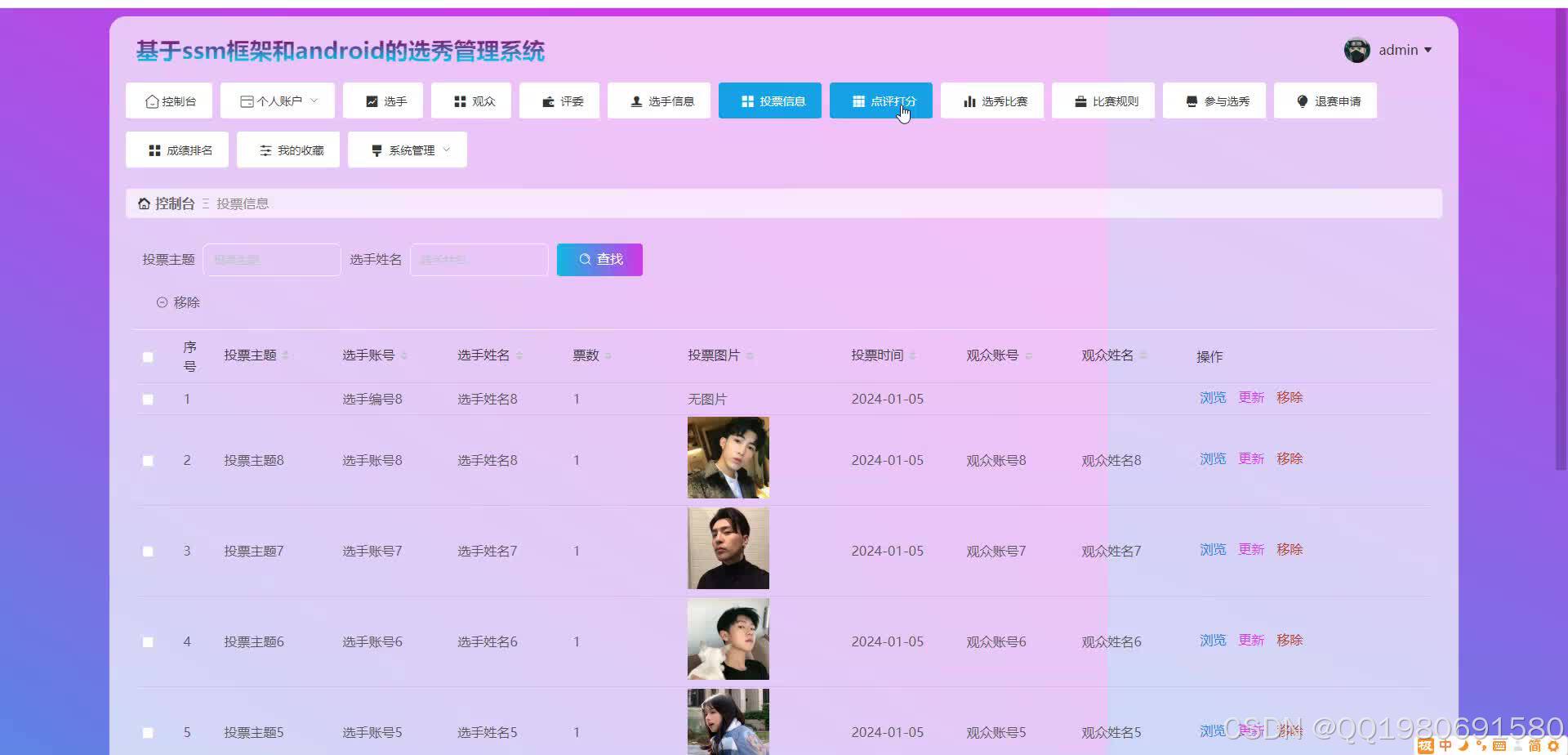Check the select-all checkbox in table header

click(x=148, y=356)
